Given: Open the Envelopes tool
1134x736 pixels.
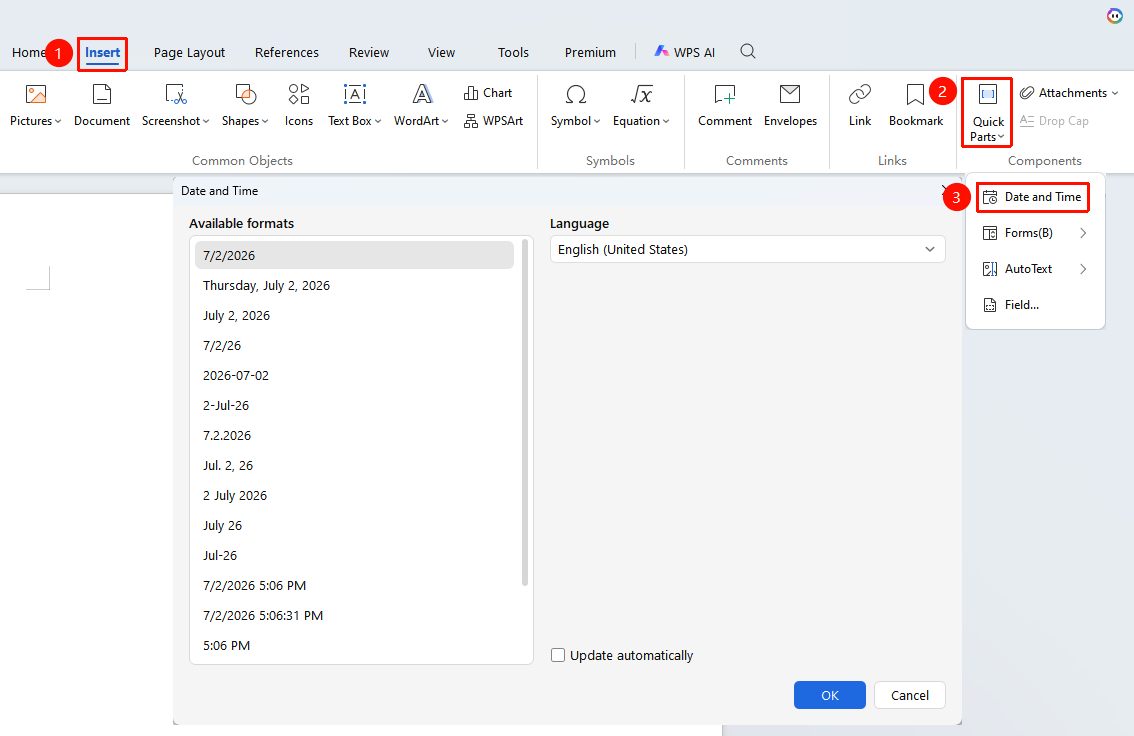Looking at the screenshot, I should (790, 105).
